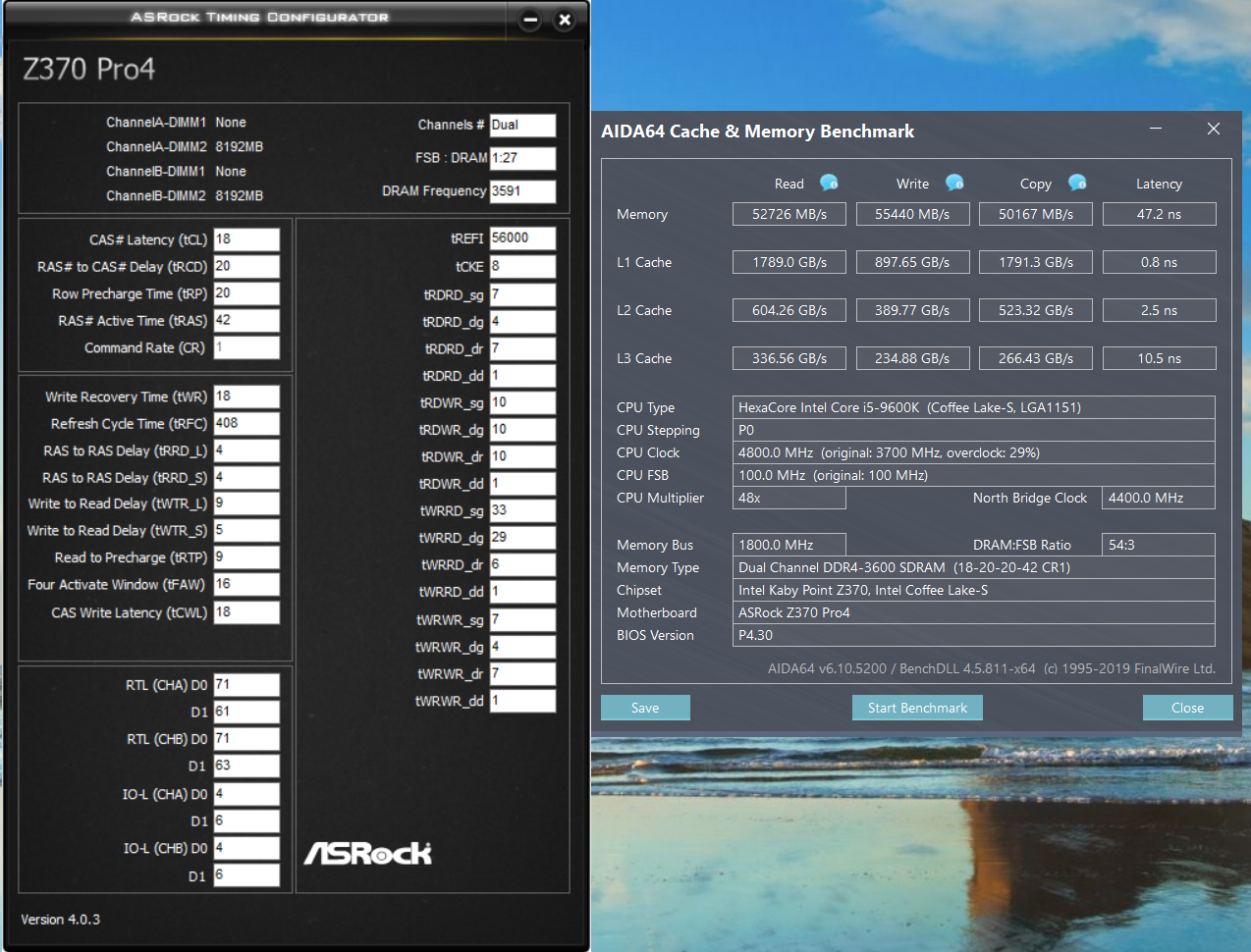Click the tRDWR_sg field
Viewport: 1251px width, 952px height.
click(522, 402)
